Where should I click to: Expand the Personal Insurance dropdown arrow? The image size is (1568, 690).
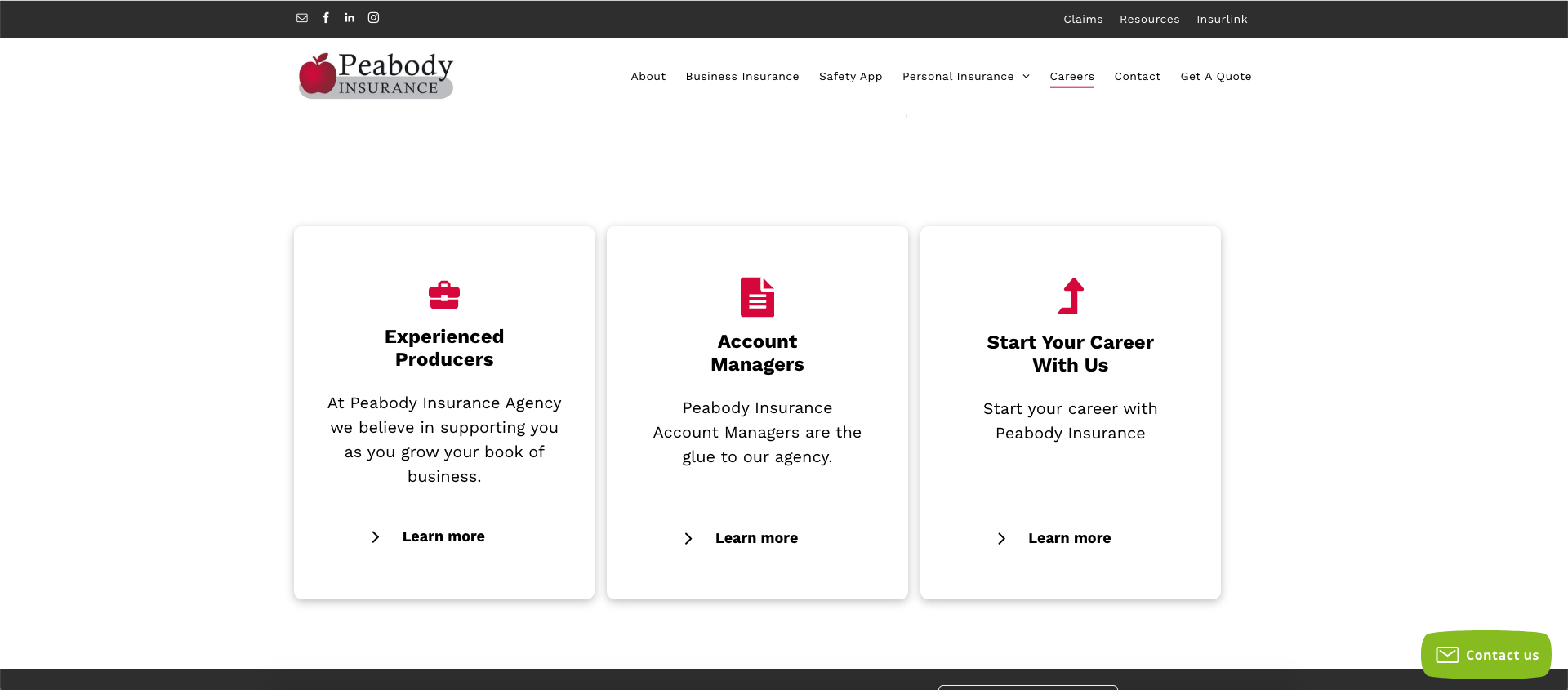pos(1027,77)
